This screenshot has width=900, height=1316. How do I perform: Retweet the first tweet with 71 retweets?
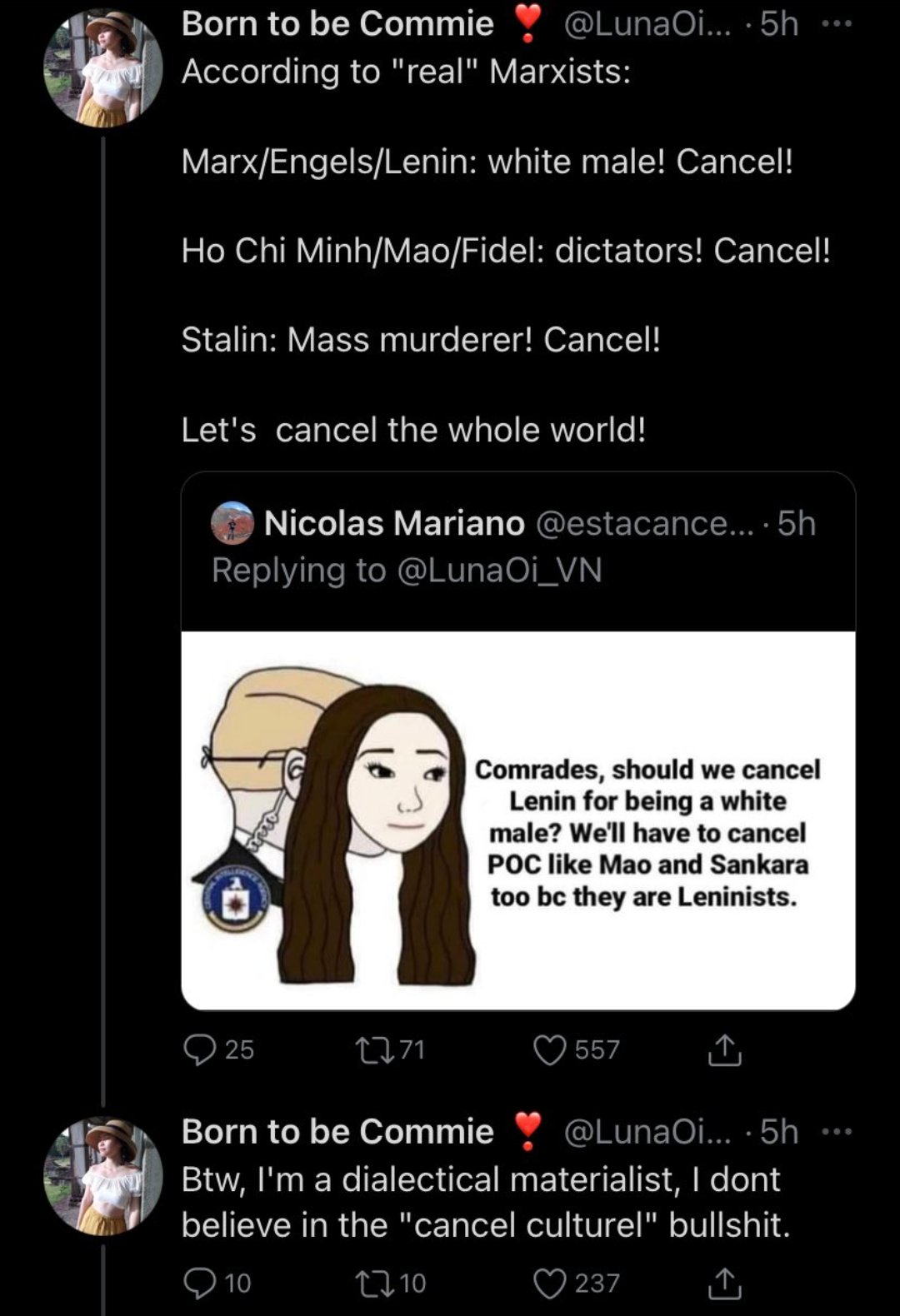[x=367, y=1049]
